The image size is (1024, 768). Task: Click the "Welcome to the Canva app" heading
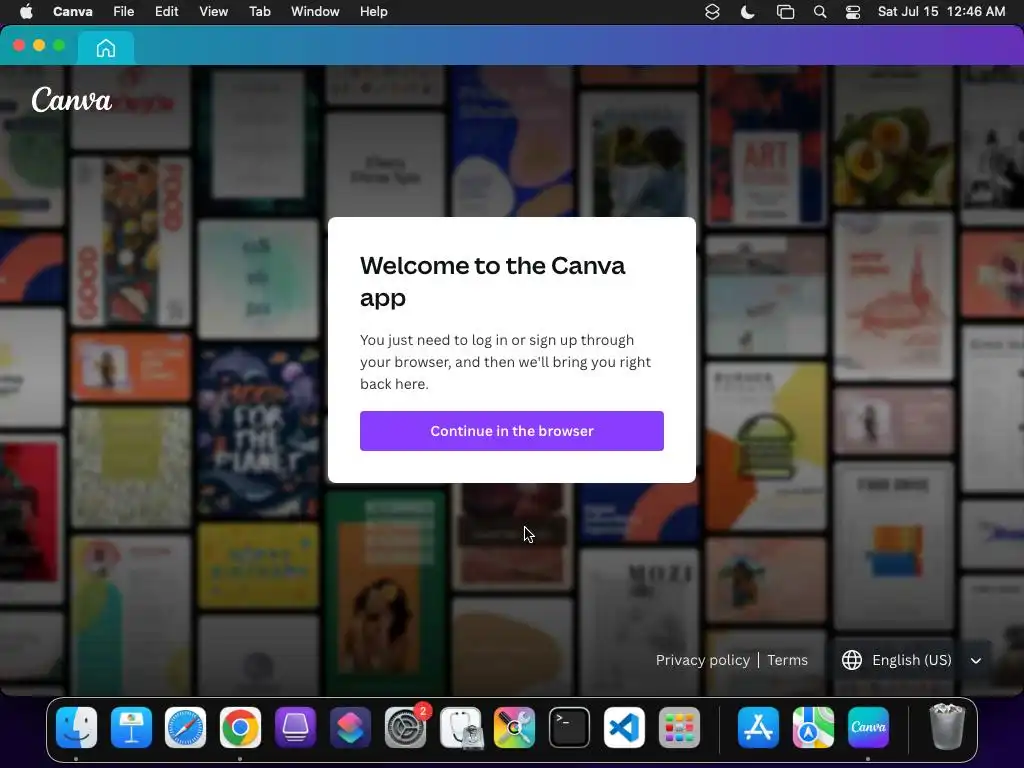coord(492,281)
